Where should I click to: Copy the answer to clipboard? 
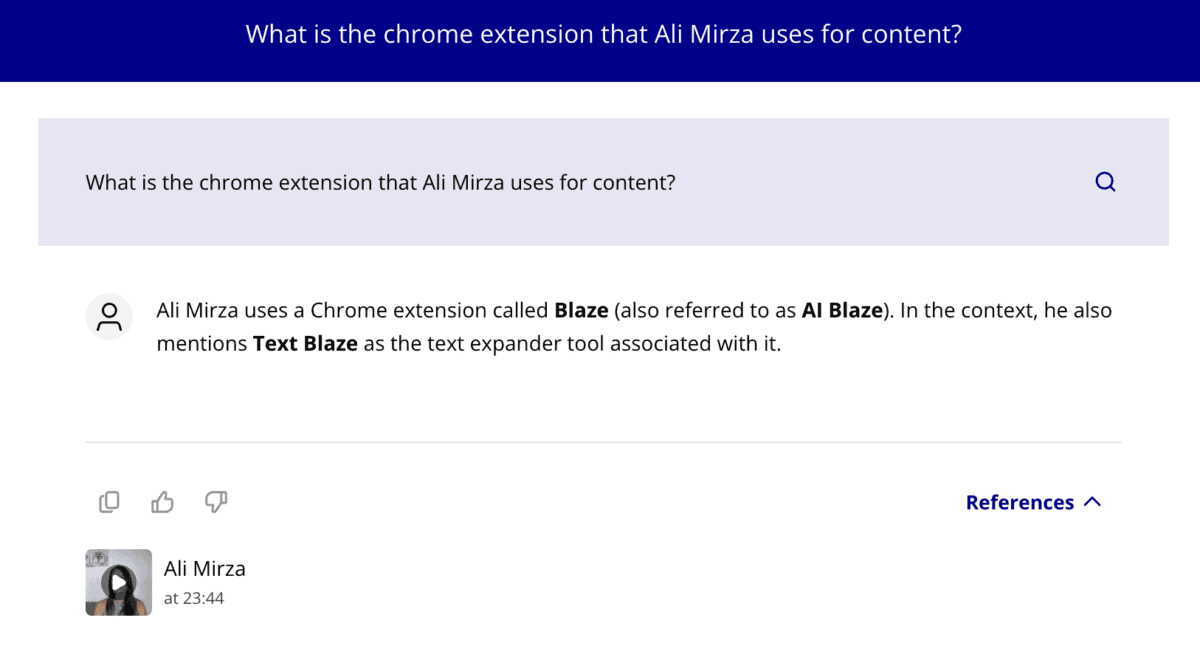click(109, 502)
